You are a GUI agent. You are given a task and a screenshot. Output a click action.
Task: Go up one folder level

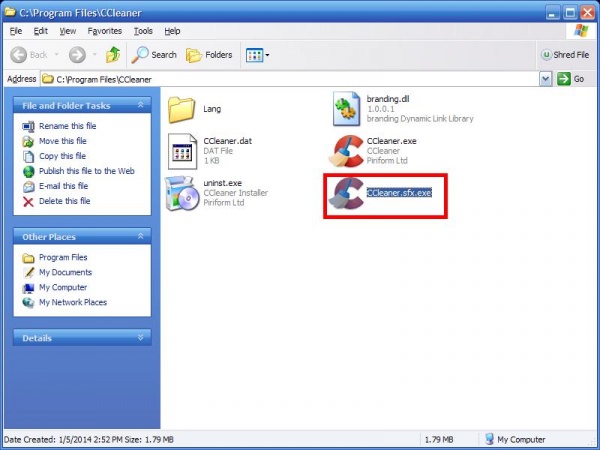(x=113, y=55)
